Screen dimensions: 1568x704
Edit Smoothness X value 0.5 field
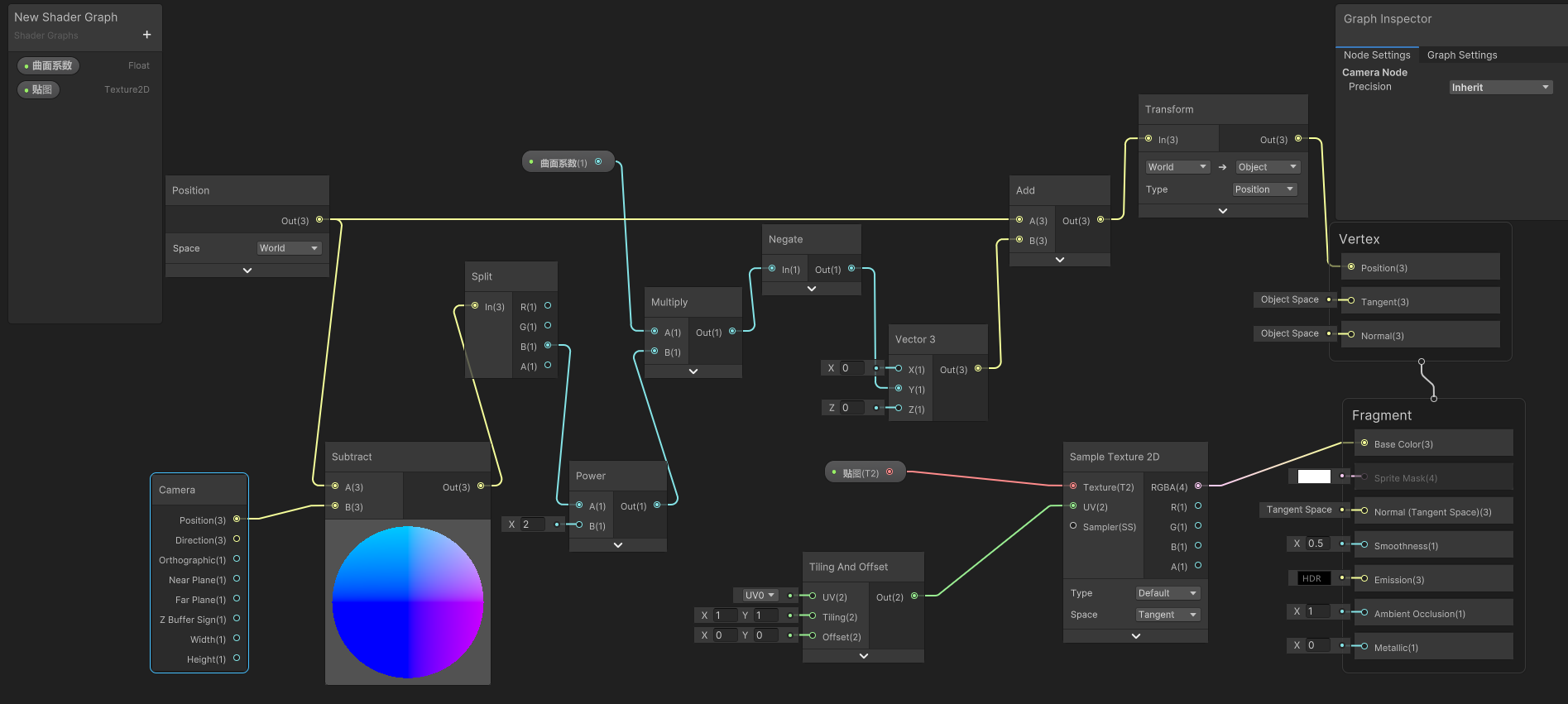pyautogui.click(x=1316, y=544)
